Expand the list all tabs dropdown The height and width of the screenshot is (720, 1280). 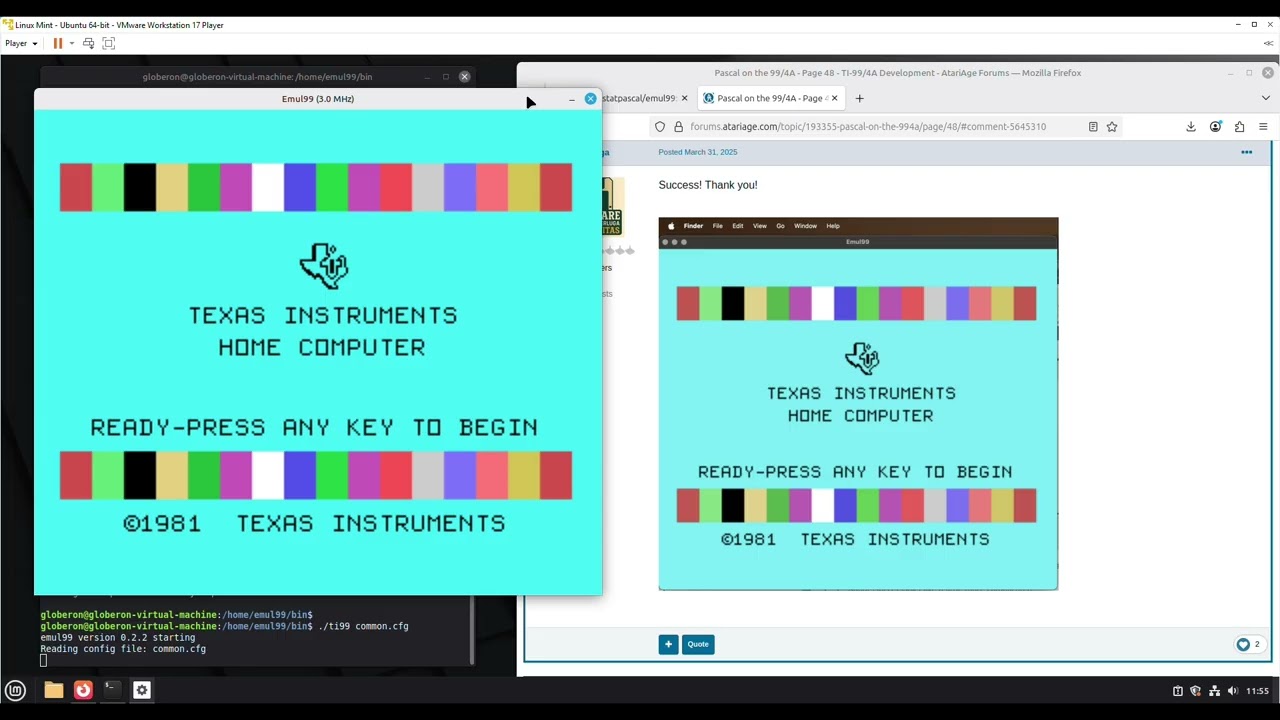click(x=1265, y=98)
